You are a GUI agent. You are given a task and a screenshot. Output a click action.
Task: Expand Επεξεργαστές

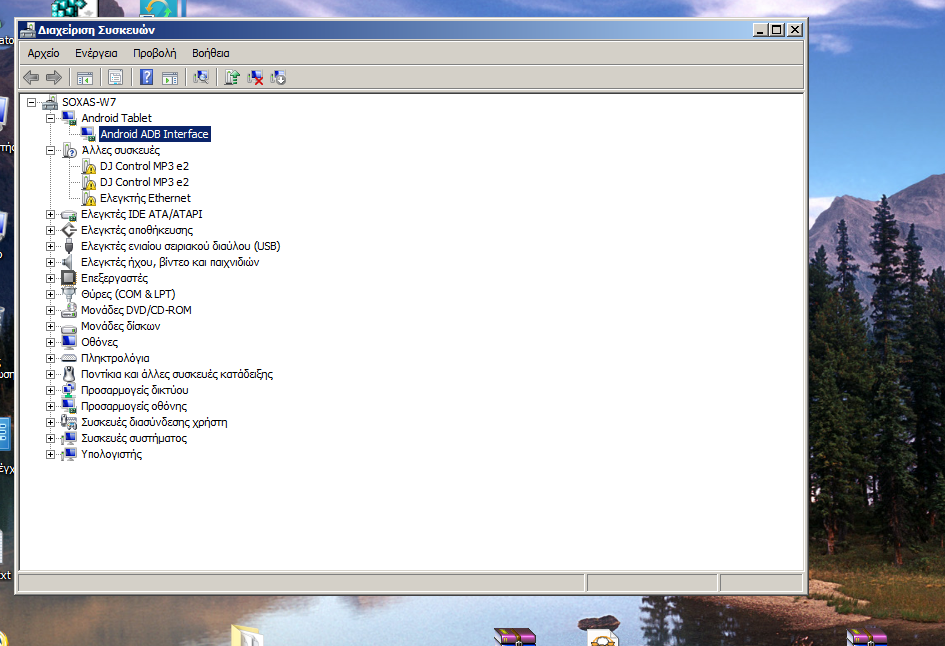(x=51, y=278)
